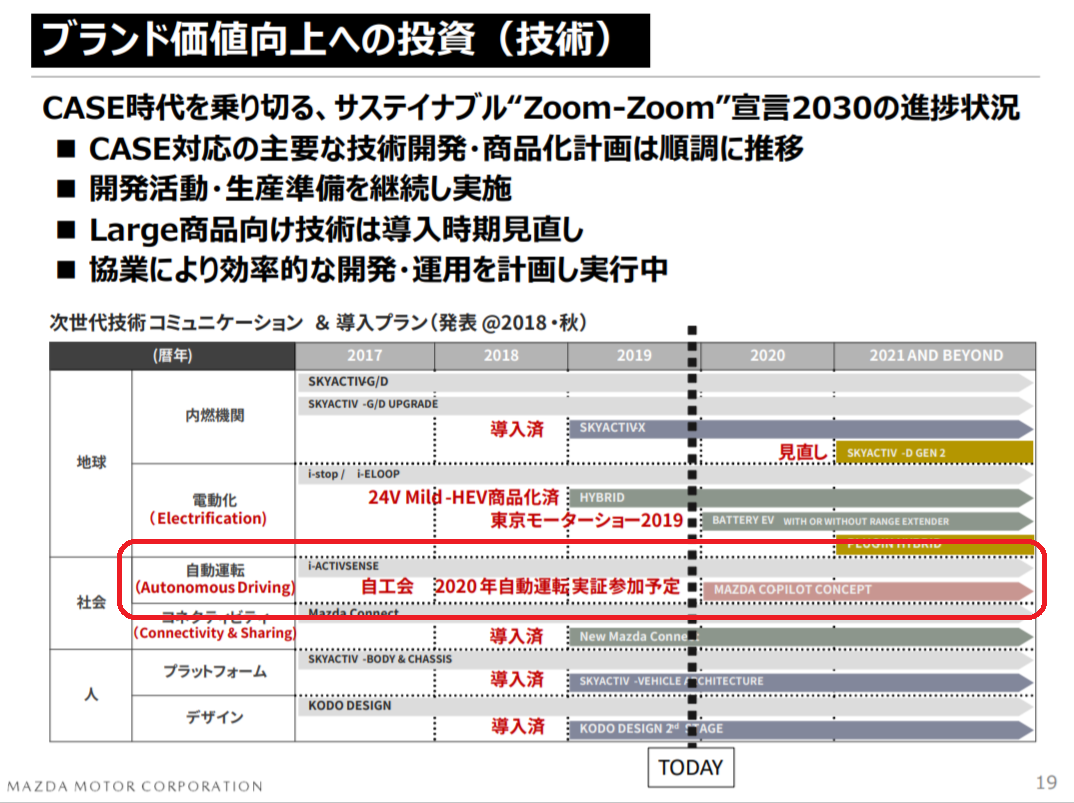Click the SKYACTIV-G/D UPGRADE timeline bar
The width and height of the screenshot is (1074, 803).
click(x=665, y=404)
